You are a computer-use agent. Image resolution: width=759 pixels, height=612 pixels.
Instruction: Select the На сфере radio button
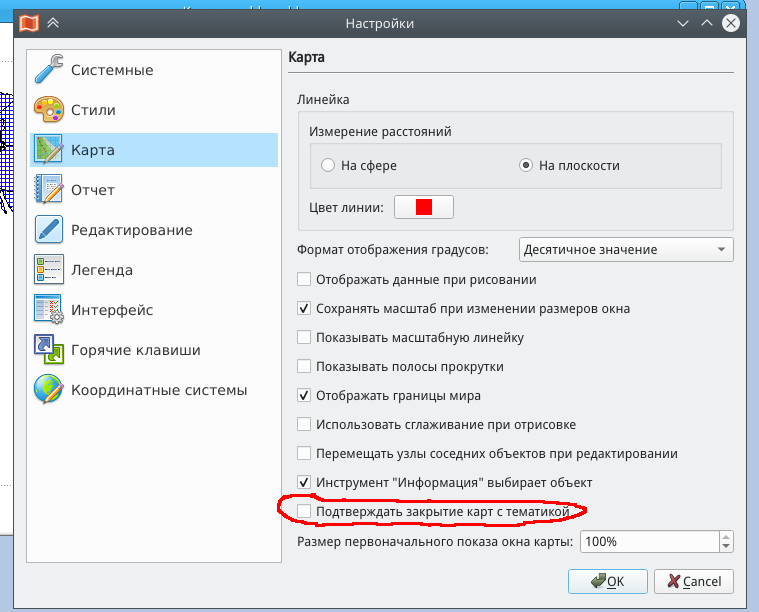click(328, 166)
